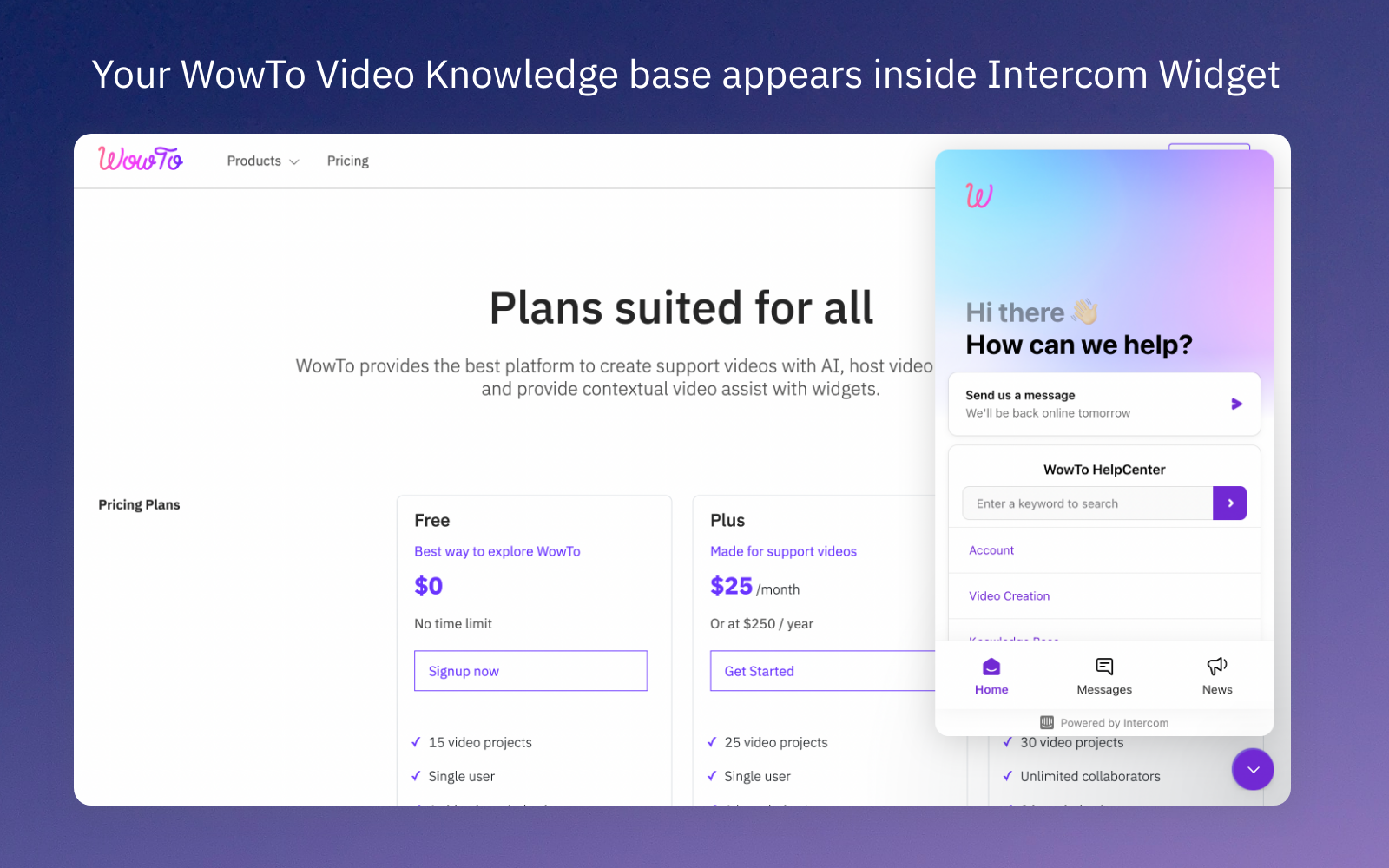Click the WowTo HelpCenter heading
Screen dimensions: 1389x868
click(x=1103, y=469)
